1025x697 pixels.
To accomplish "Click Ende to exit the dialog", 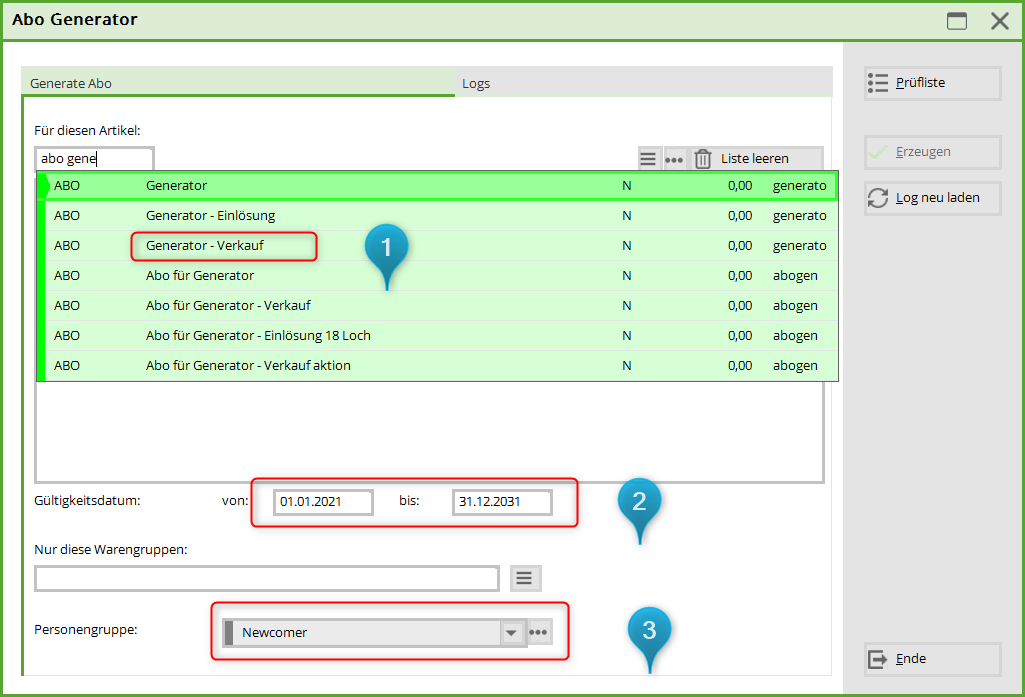I will click(932, 659).
